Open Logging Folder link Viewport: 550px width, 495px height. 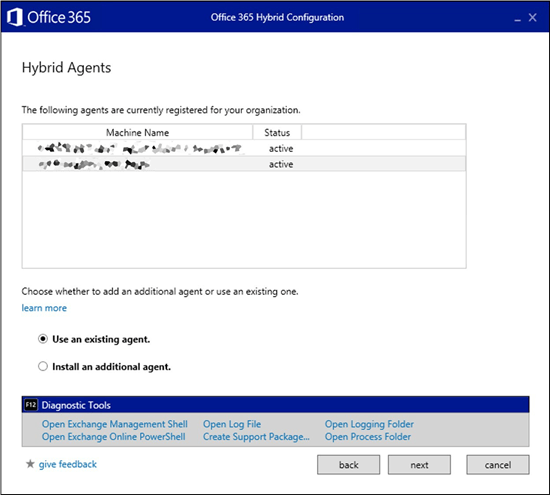point(369,424)
